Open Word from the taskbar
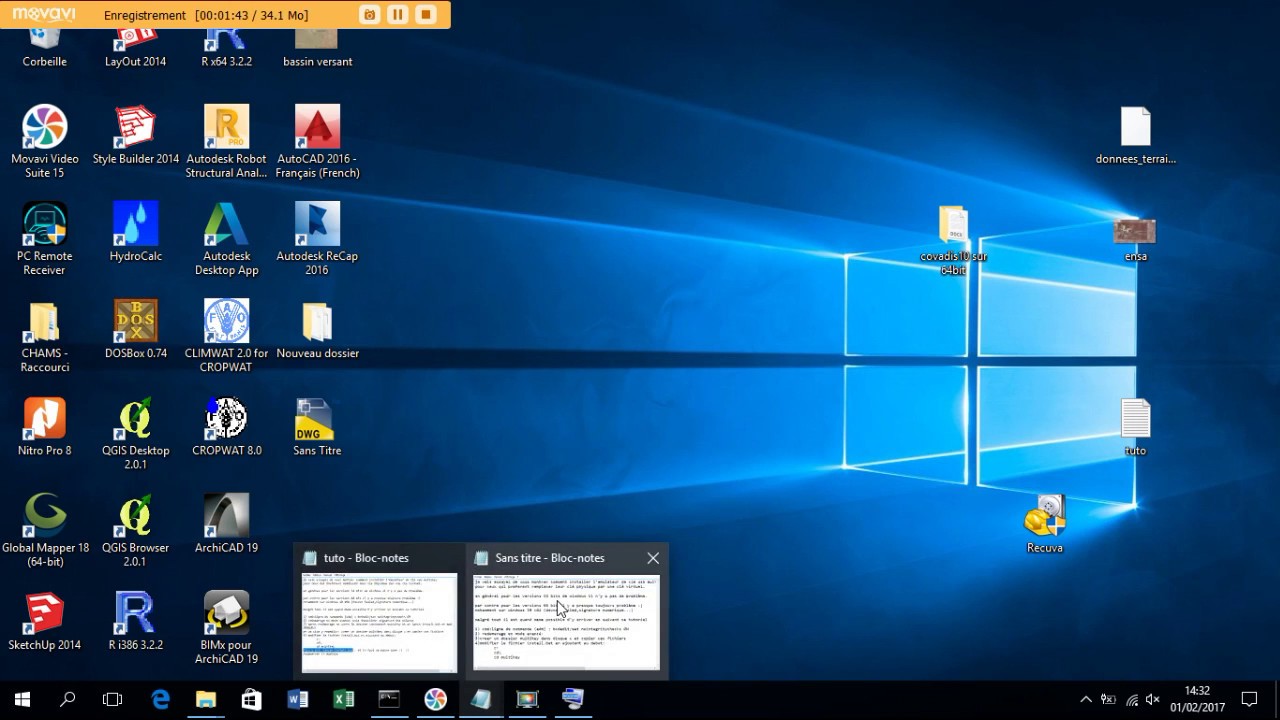Viewport: 1280px width, 720px height. click(x=297, y=700)
